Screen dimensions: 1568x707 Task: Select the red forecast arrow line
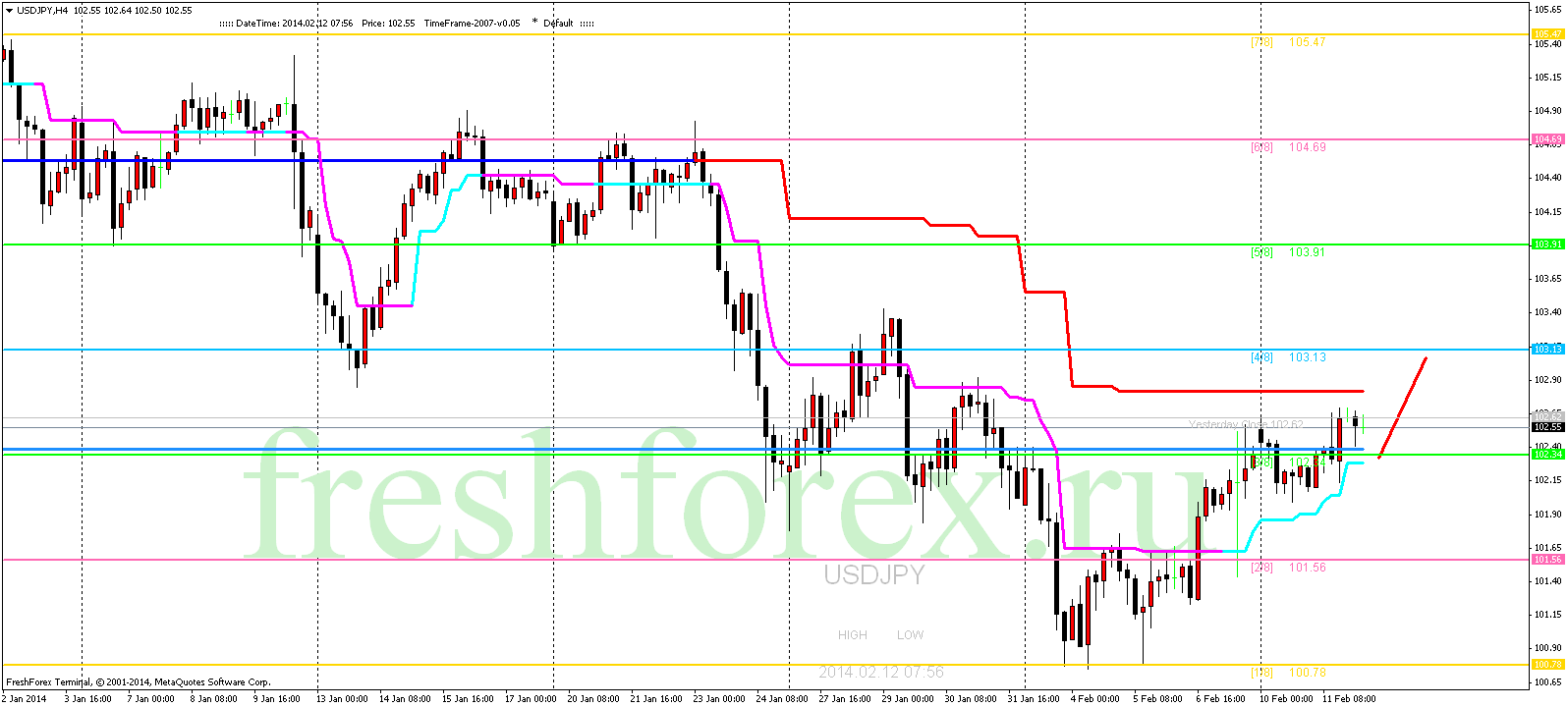pos(1403,408)
